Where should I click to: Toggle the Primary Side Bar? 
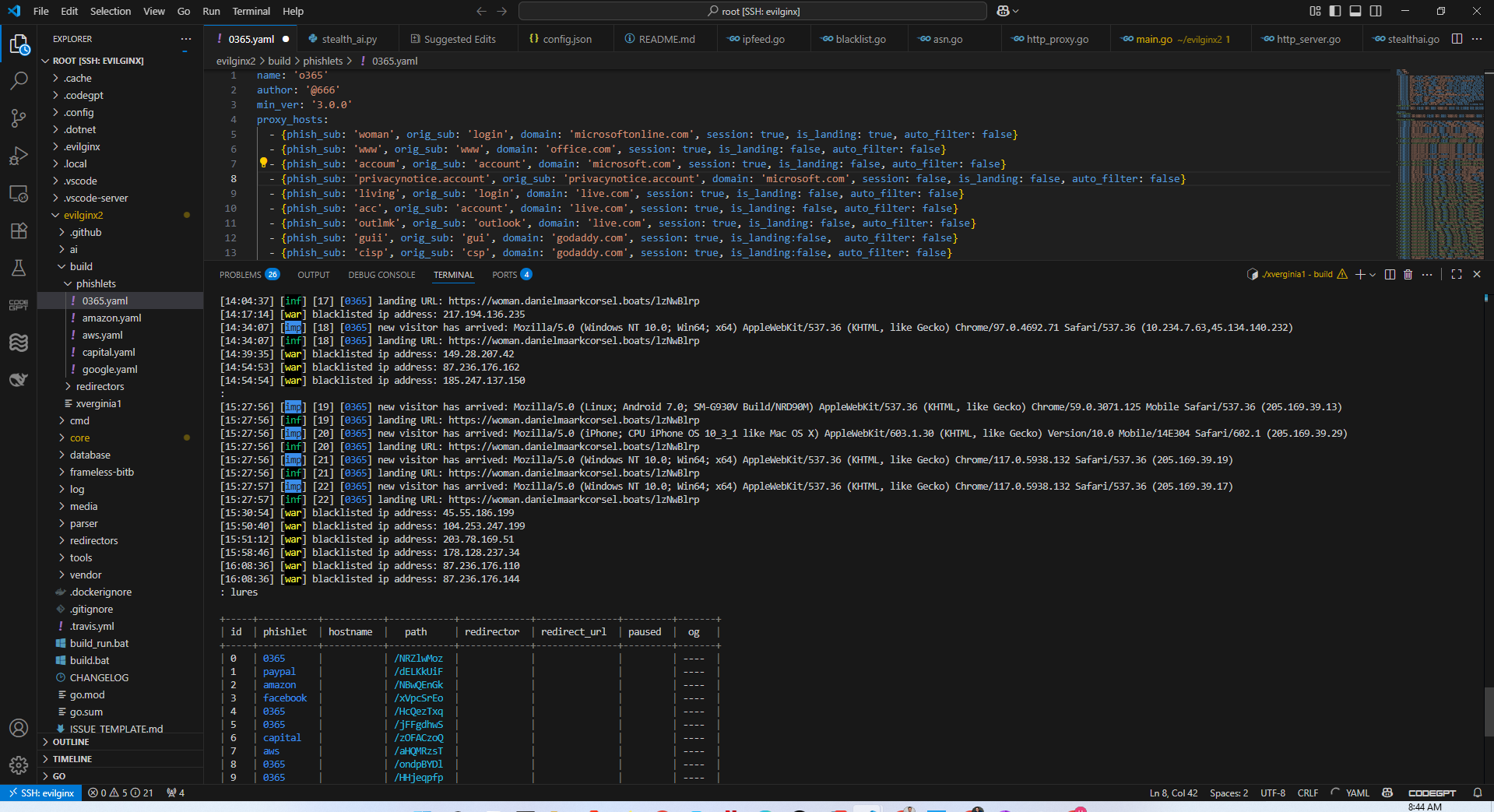pyautogui.click(x=1335, y=11)
